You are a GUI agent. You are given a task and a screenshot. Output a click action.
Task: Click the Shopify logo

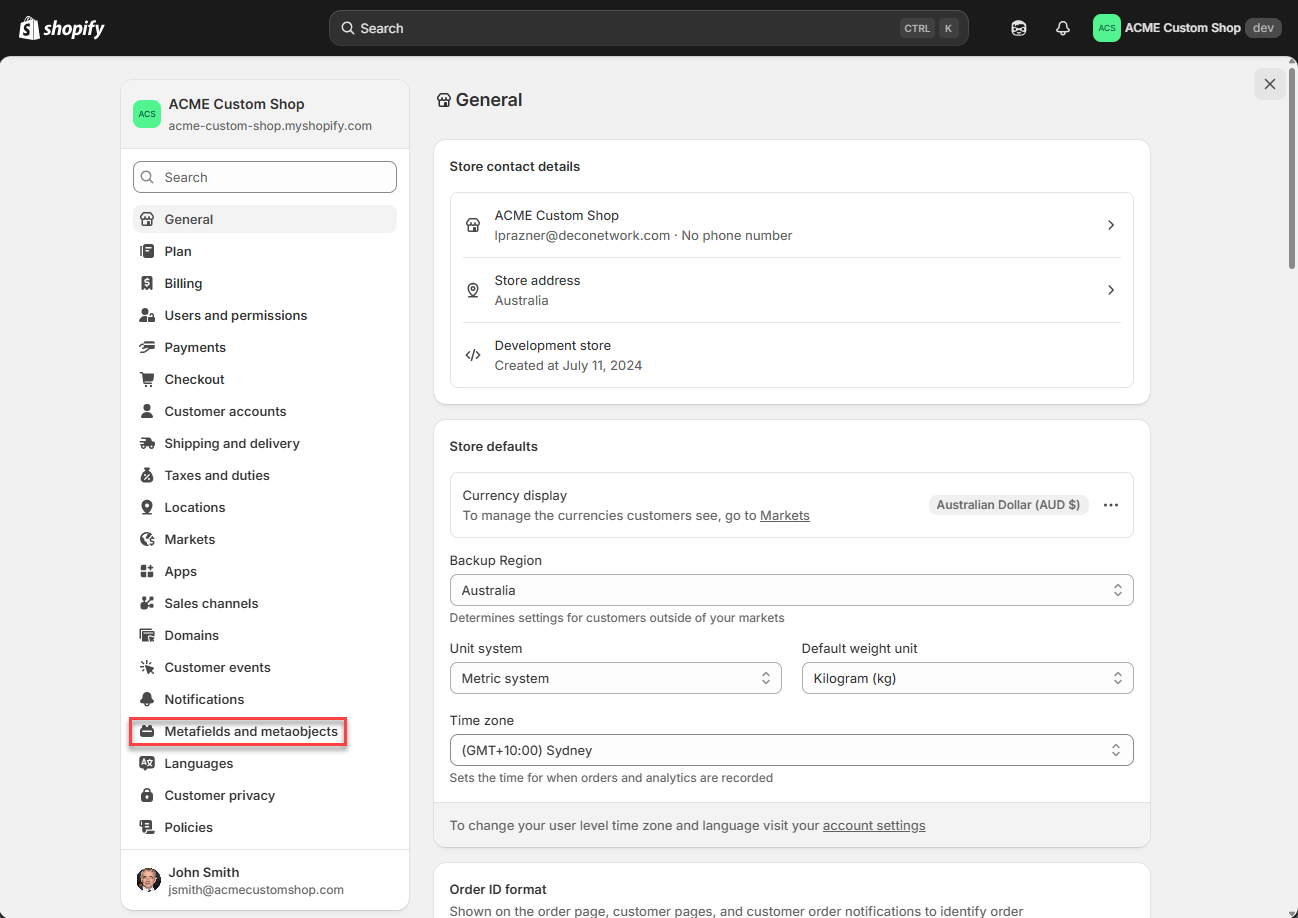click(x=62, y=28)
